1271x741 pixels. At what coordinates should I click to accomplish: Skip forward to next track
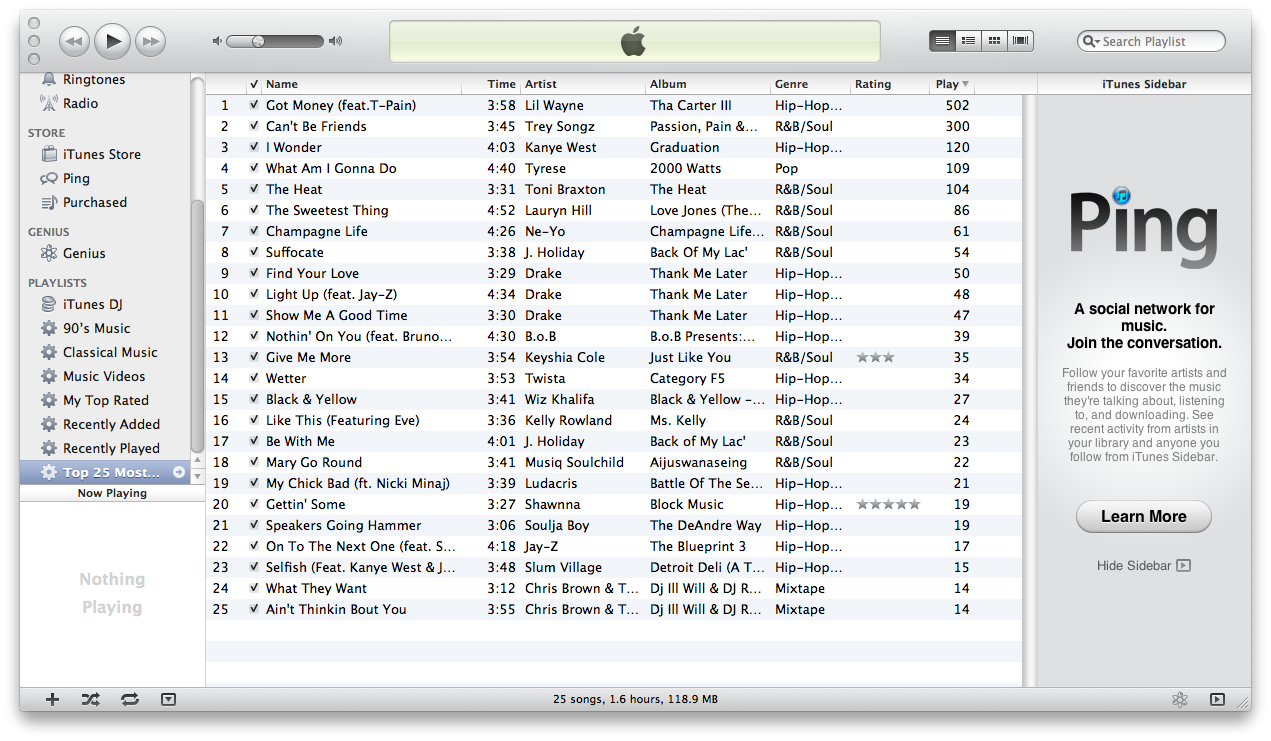coord(150,41)
